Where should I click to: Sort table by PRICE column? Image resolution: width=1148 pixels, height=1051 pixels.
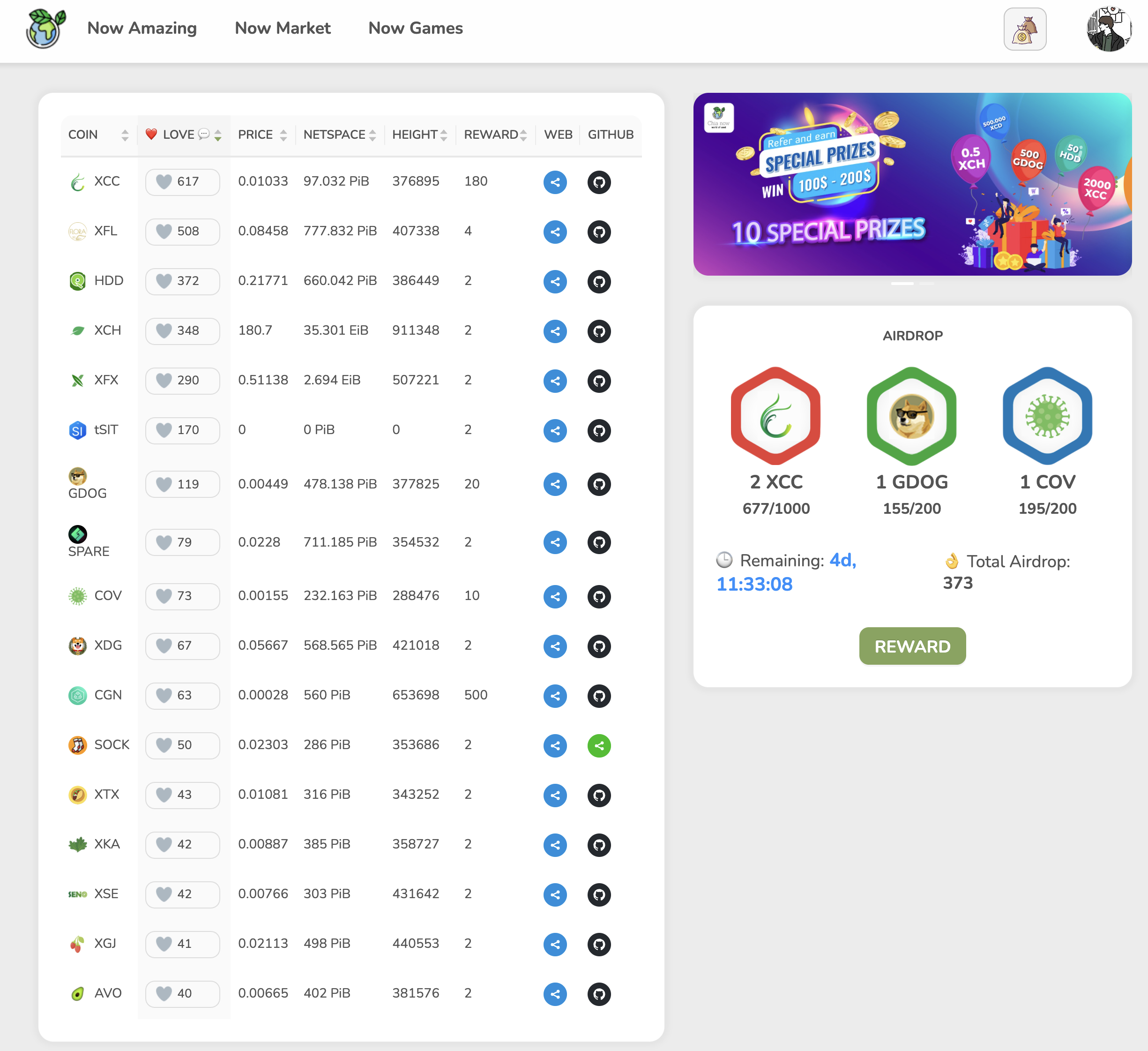[x=283, y=135]
